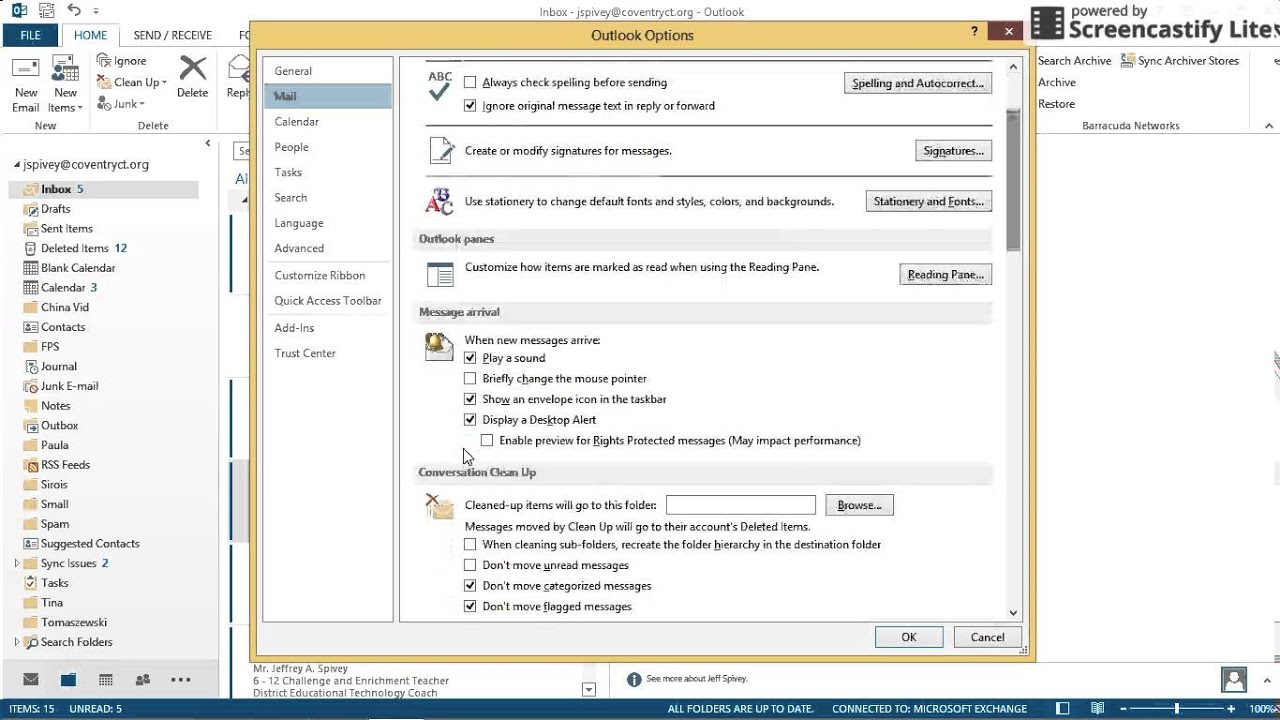Open the FILE tab
Screen dimensions: 1280x720
pos(31,35)
